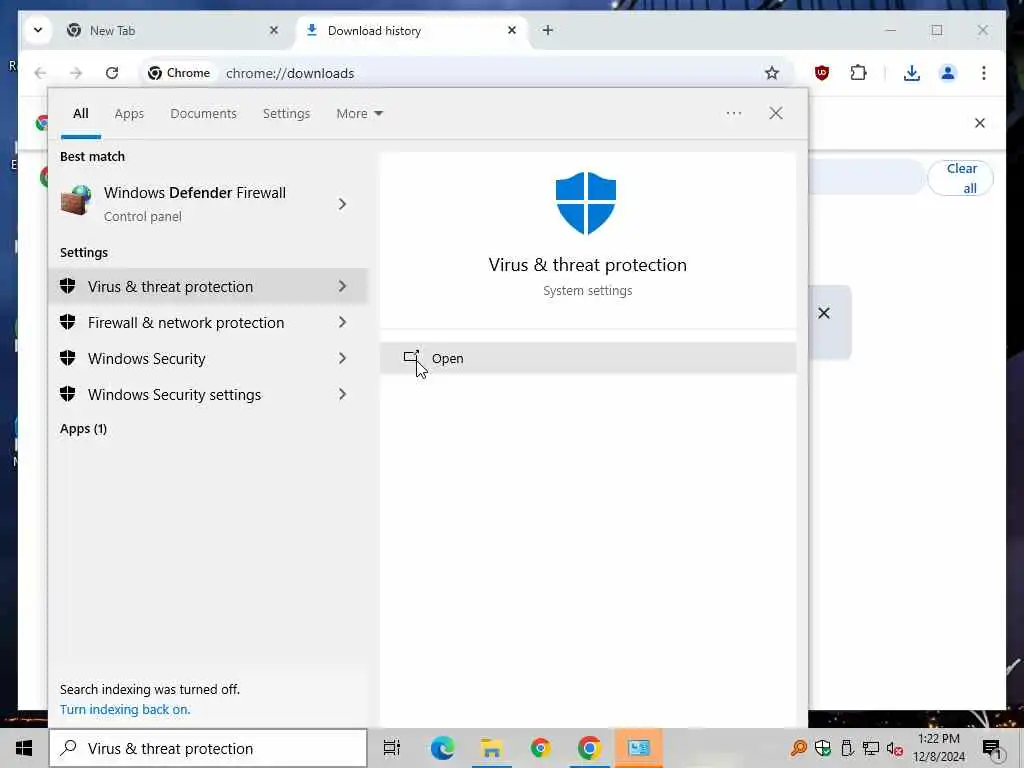The image size is (1024, 768).
Task: Close the Windows search panel
Action: (776, 113)
